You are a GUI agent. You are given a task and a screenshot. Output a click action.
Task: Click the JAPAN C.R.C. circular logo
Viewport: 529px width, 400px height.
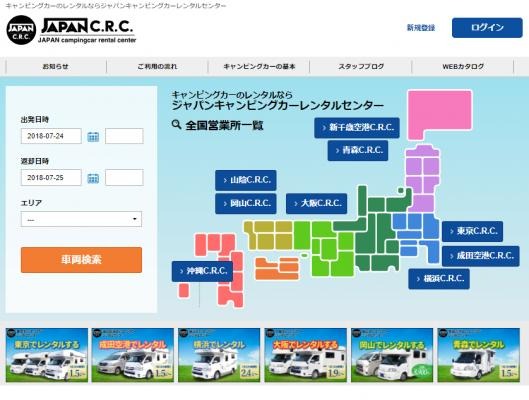[x=21, y=30]
